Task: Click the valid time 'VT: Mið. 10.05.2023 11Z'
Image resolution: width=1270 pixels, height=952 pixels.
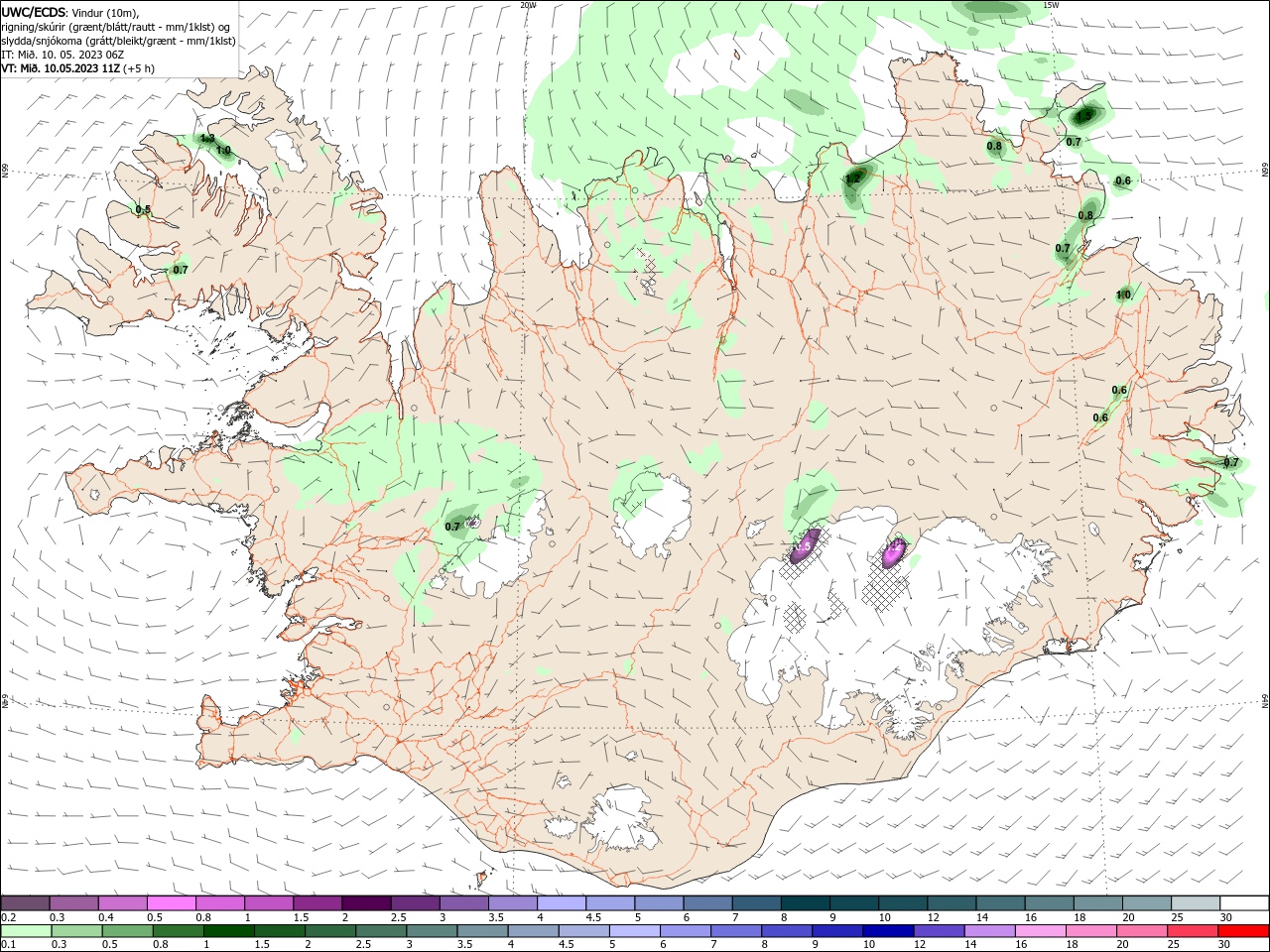Action: [61, 68]
